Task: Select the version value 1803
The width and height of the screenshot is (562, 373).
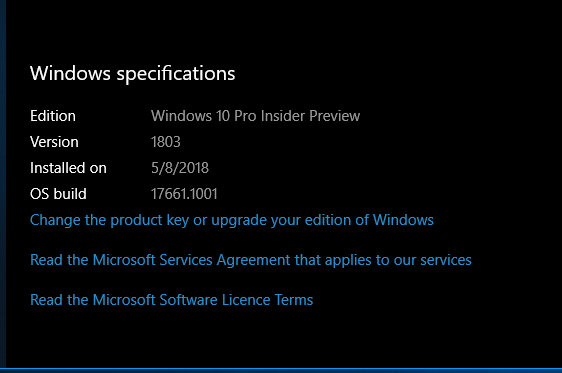Action: click(166, 142)
